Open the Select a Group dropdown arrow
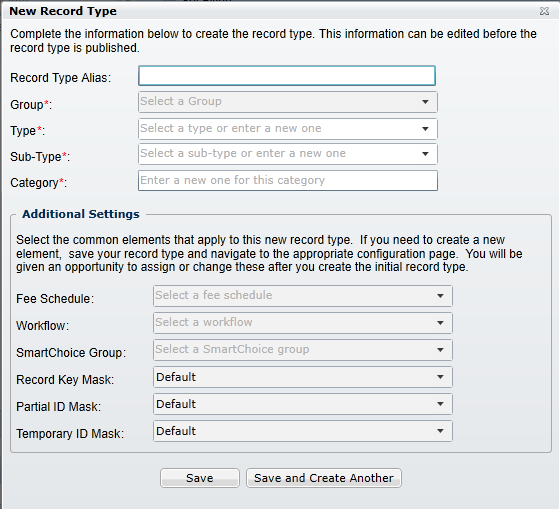 pyautogui.click(x=425, y=102)
